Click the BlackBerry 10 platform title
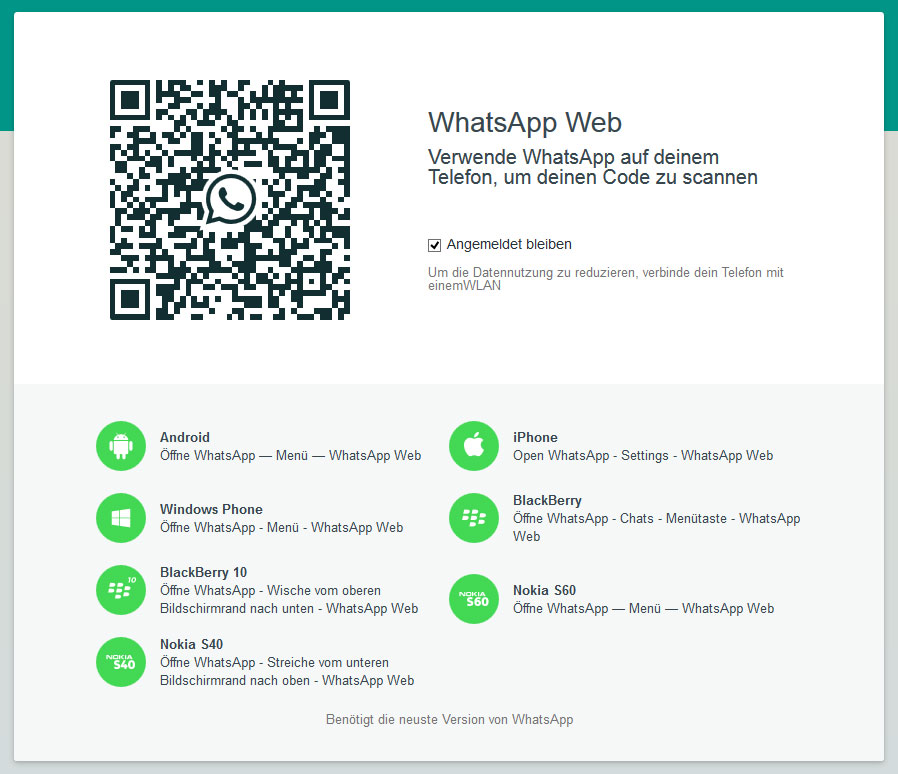This screenshot has height=774, width=898. pyautogui.click(x=203, y=572)
